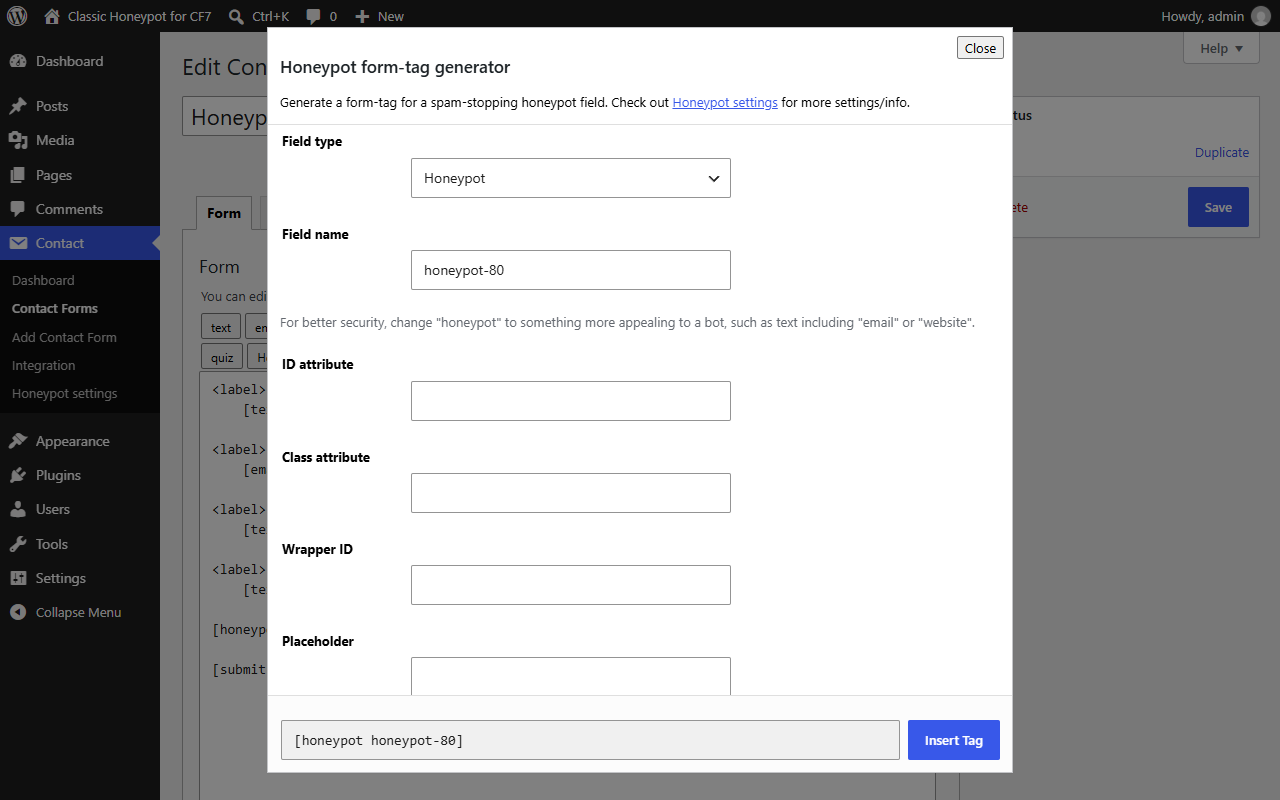
Task: Open the Appearance menu
Action: pyautogui.click(x=80, y=441)
